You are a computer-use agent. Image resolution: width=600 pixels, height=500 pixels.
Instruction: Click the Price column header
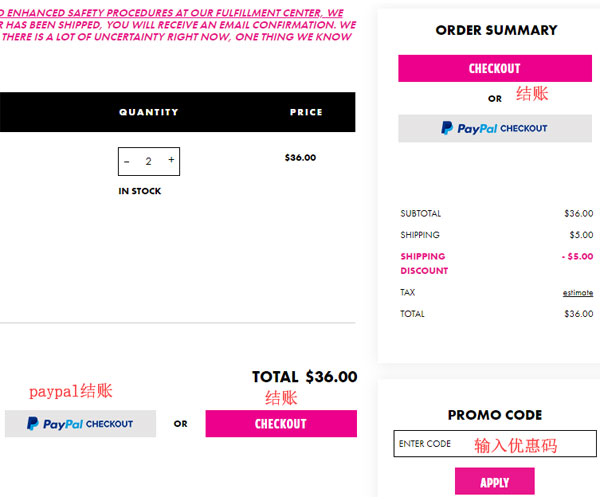306,112
